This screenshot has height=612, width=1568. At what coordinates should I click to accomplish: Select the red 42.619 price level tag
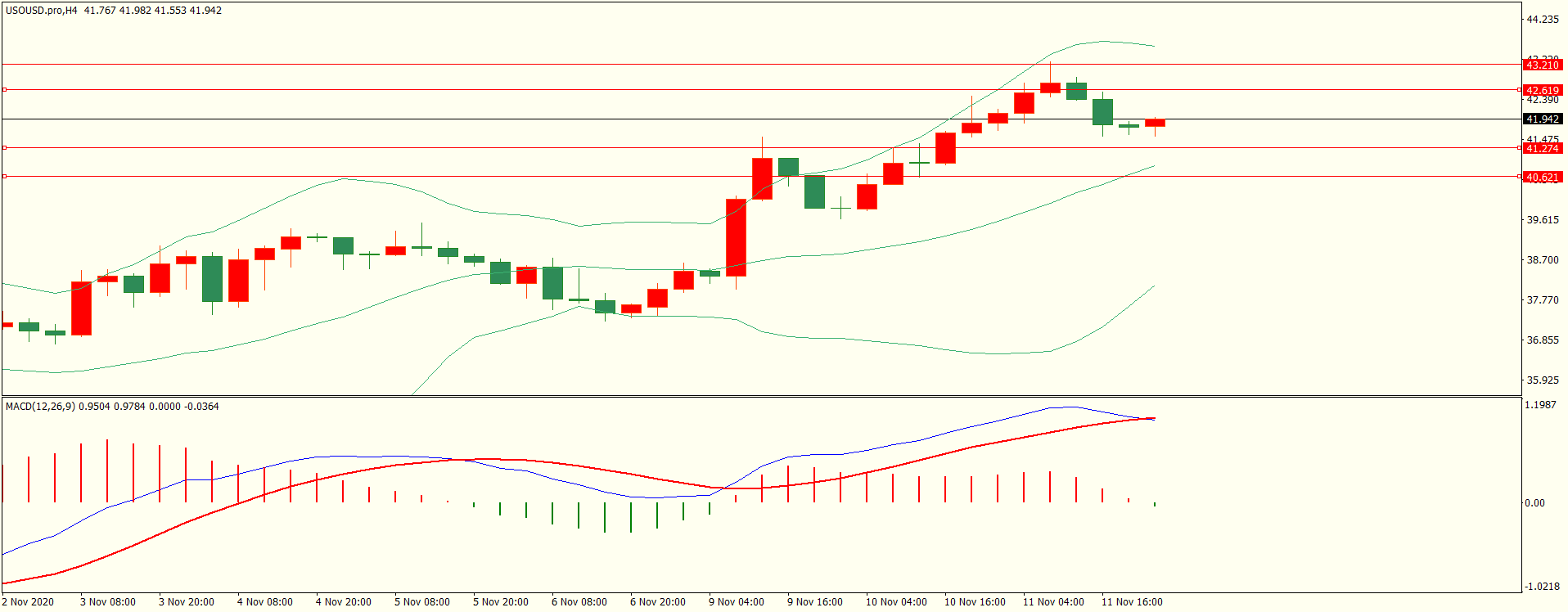pos(1543,91)
